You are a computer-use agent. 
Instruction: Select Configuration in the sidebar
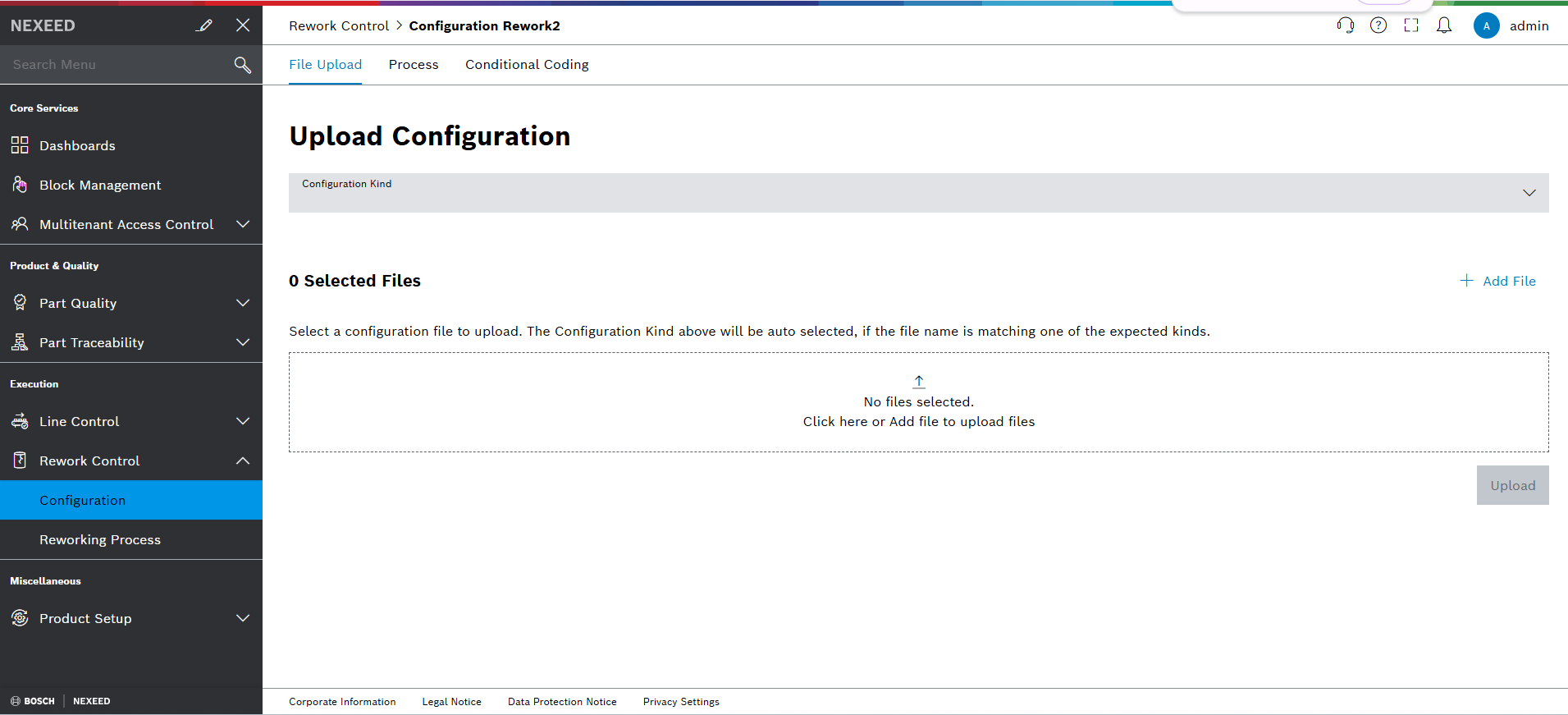point(131,500)
